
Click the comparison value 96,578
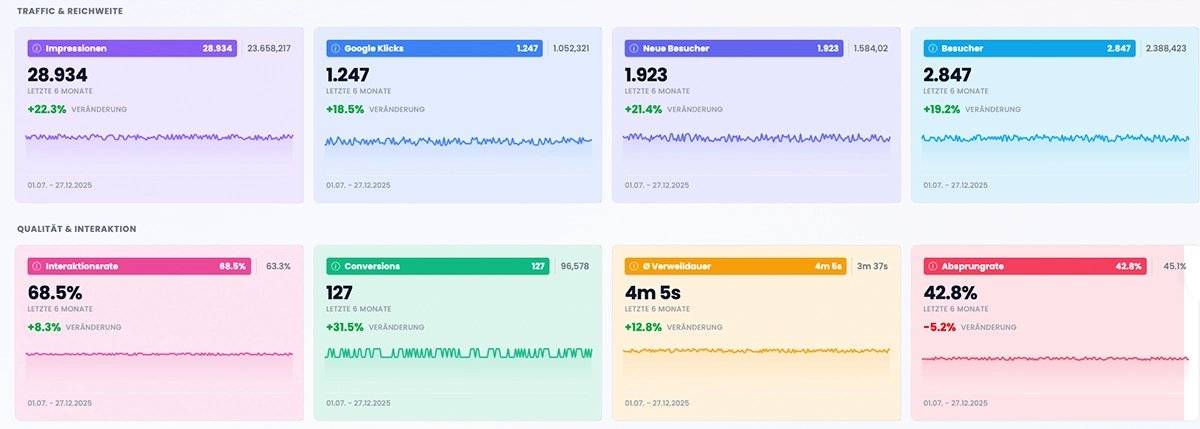(x=575, y=266)
